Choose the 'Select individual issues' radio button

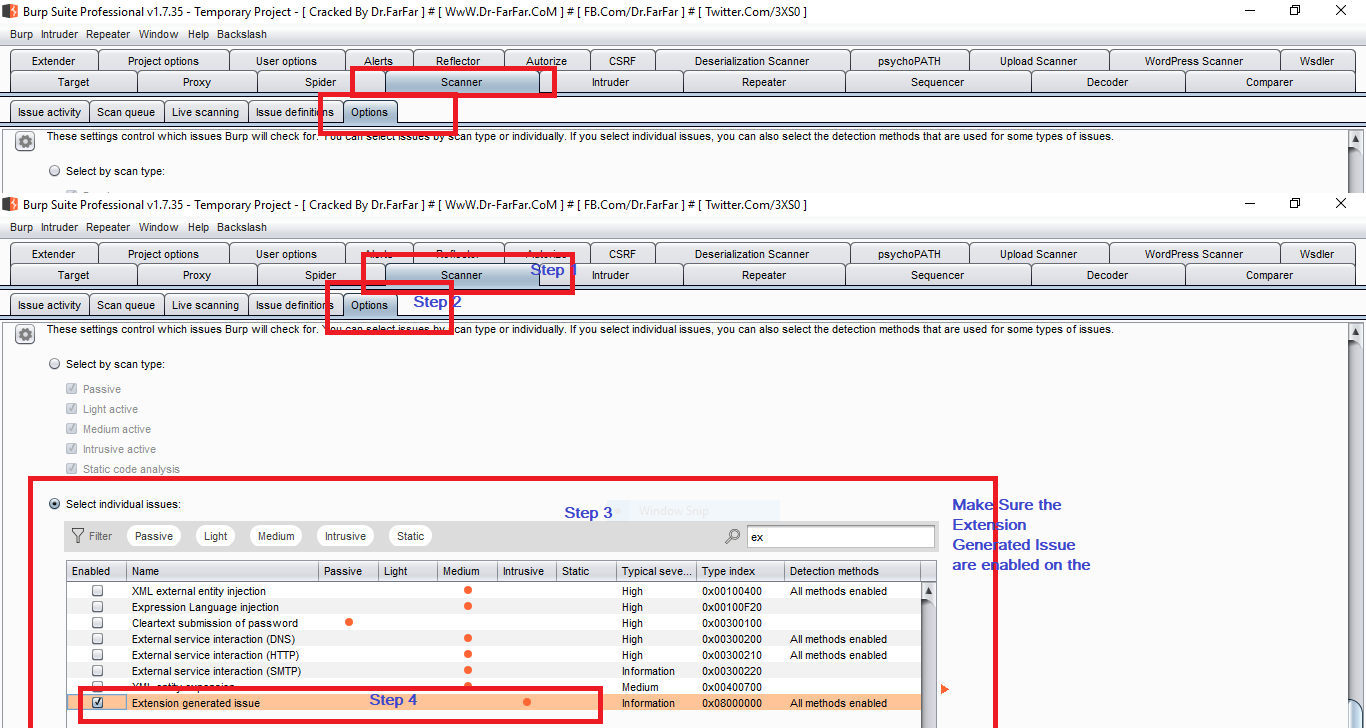(55, 504)
